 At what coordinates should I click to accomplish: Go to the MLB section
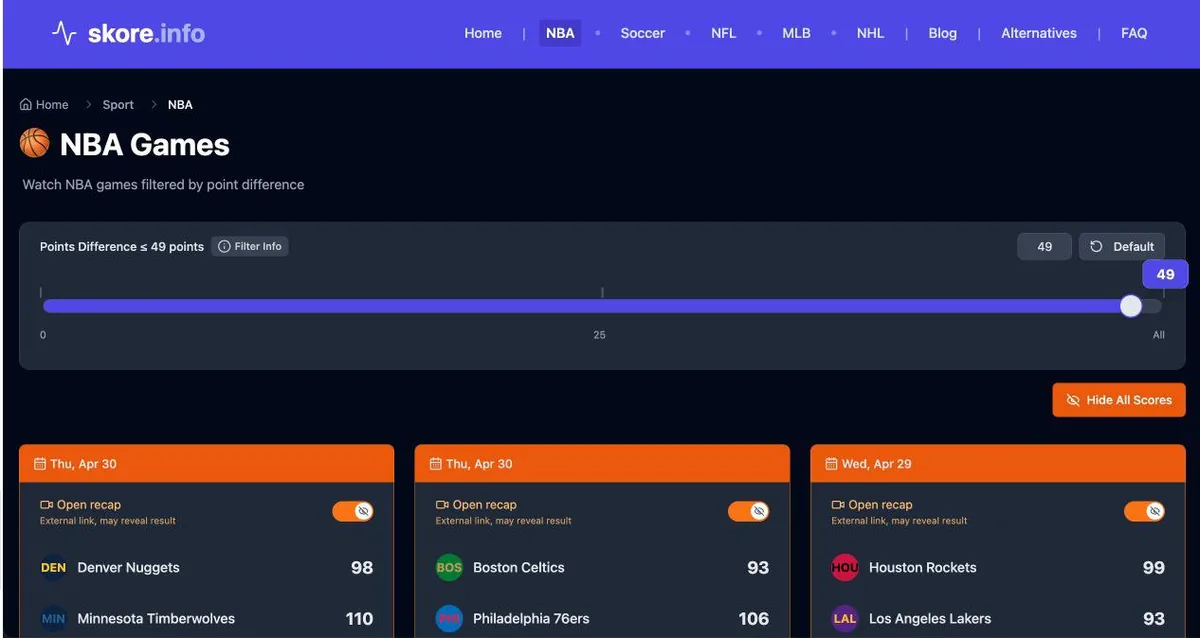tap(796, 33)
